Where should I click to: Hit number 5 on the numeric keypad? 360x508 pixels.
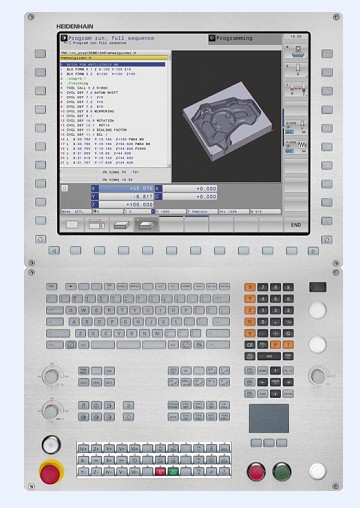[275, 299]
